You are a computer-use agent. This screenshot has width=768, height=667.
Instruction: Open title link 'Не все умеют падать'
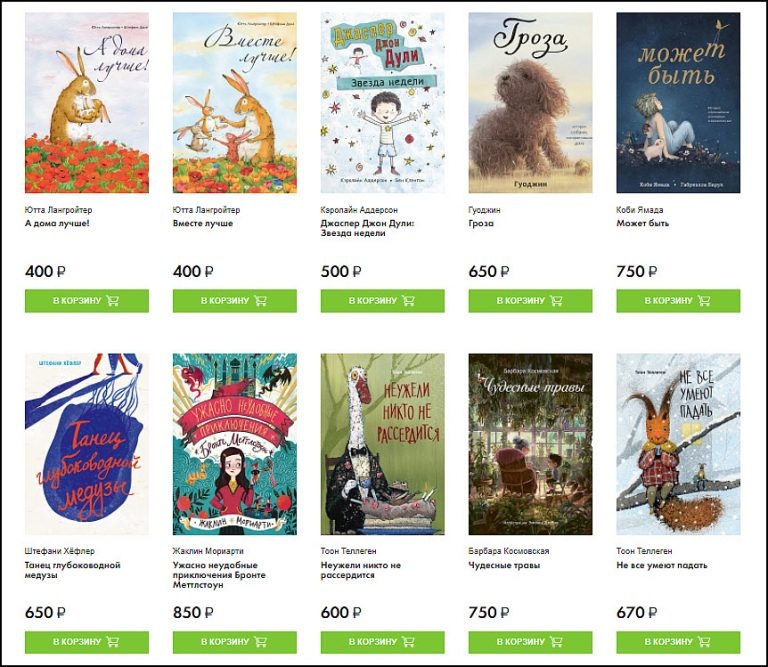pyautogui.click(x=662, y=565)
